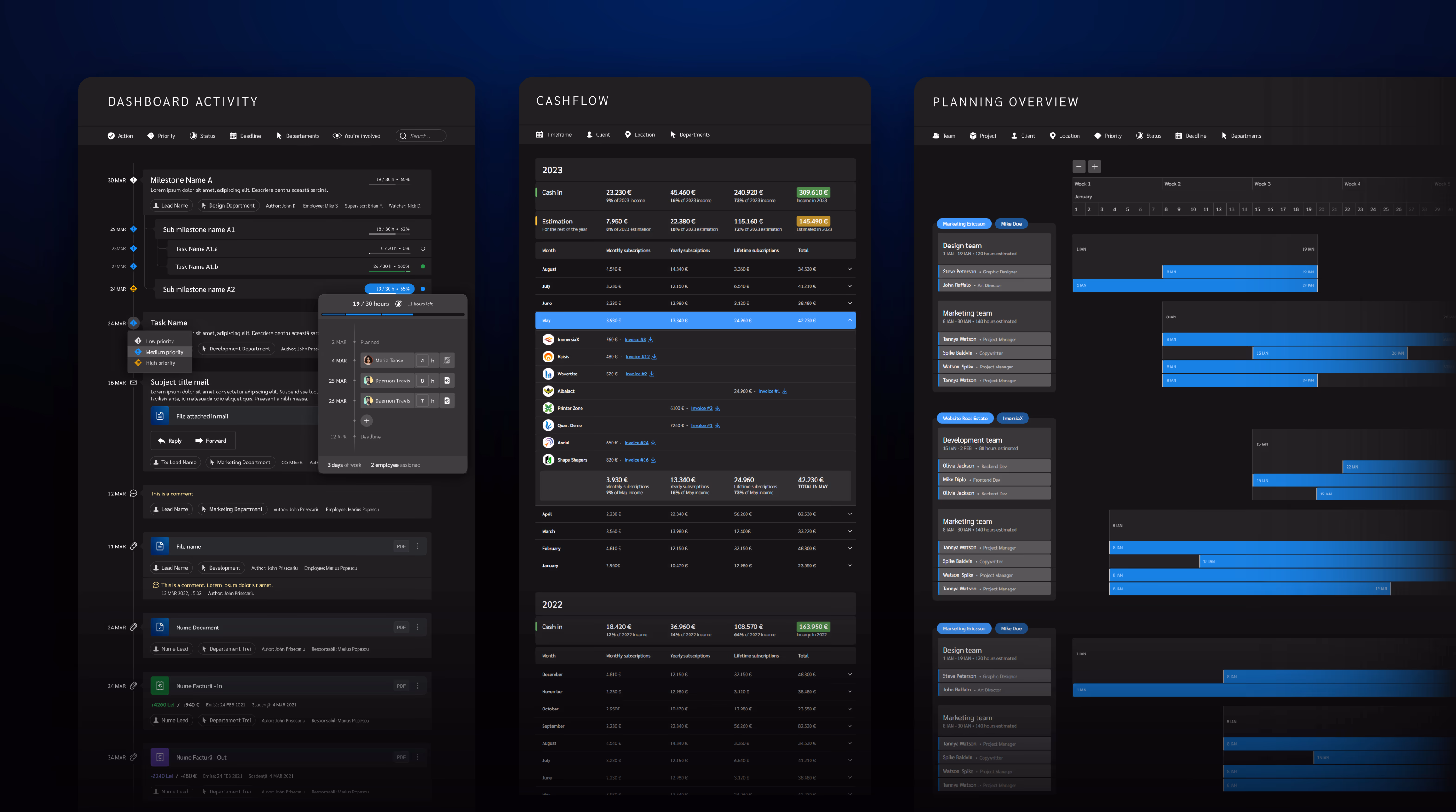The height and width of the screenshot is (812, 1456).
Task: Collapse the expanded May row in Cashflow
Action: [x=849, y=320]
